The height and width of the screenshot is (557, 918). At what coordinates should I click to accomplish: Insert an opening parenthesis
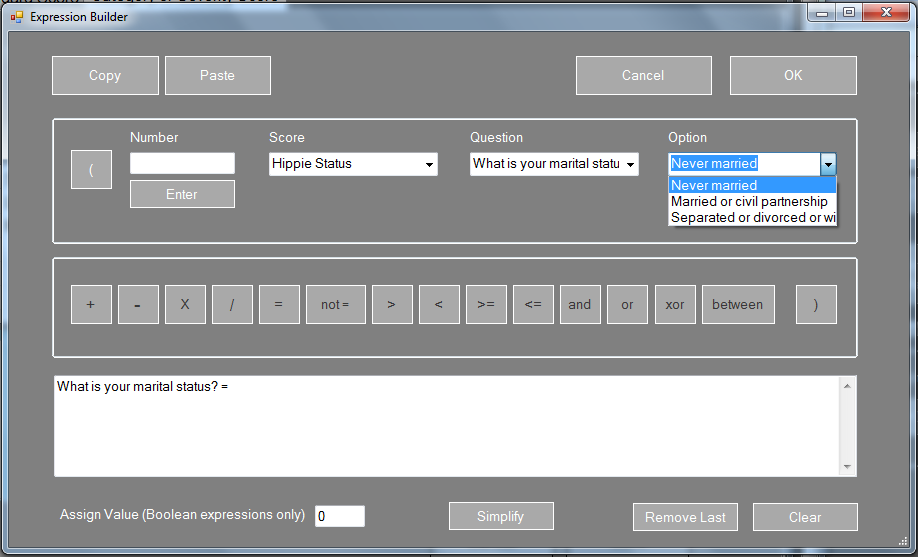click(x=91, y=169)
